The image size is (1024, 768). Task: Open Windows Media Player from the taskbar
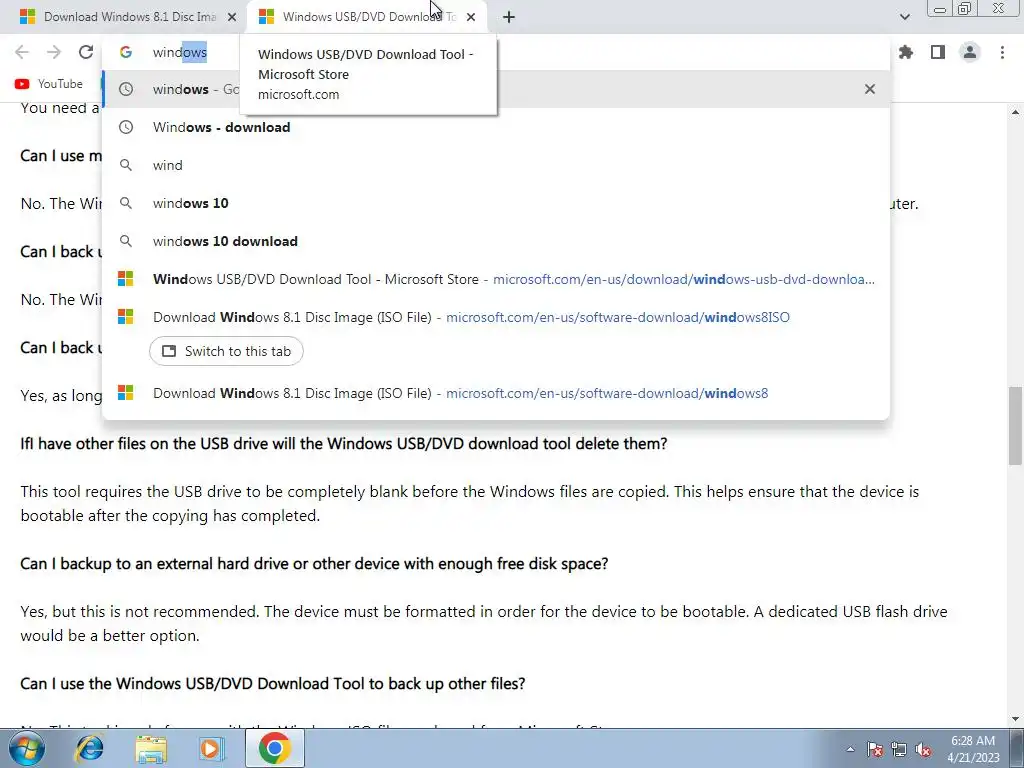tap(211, 748)
